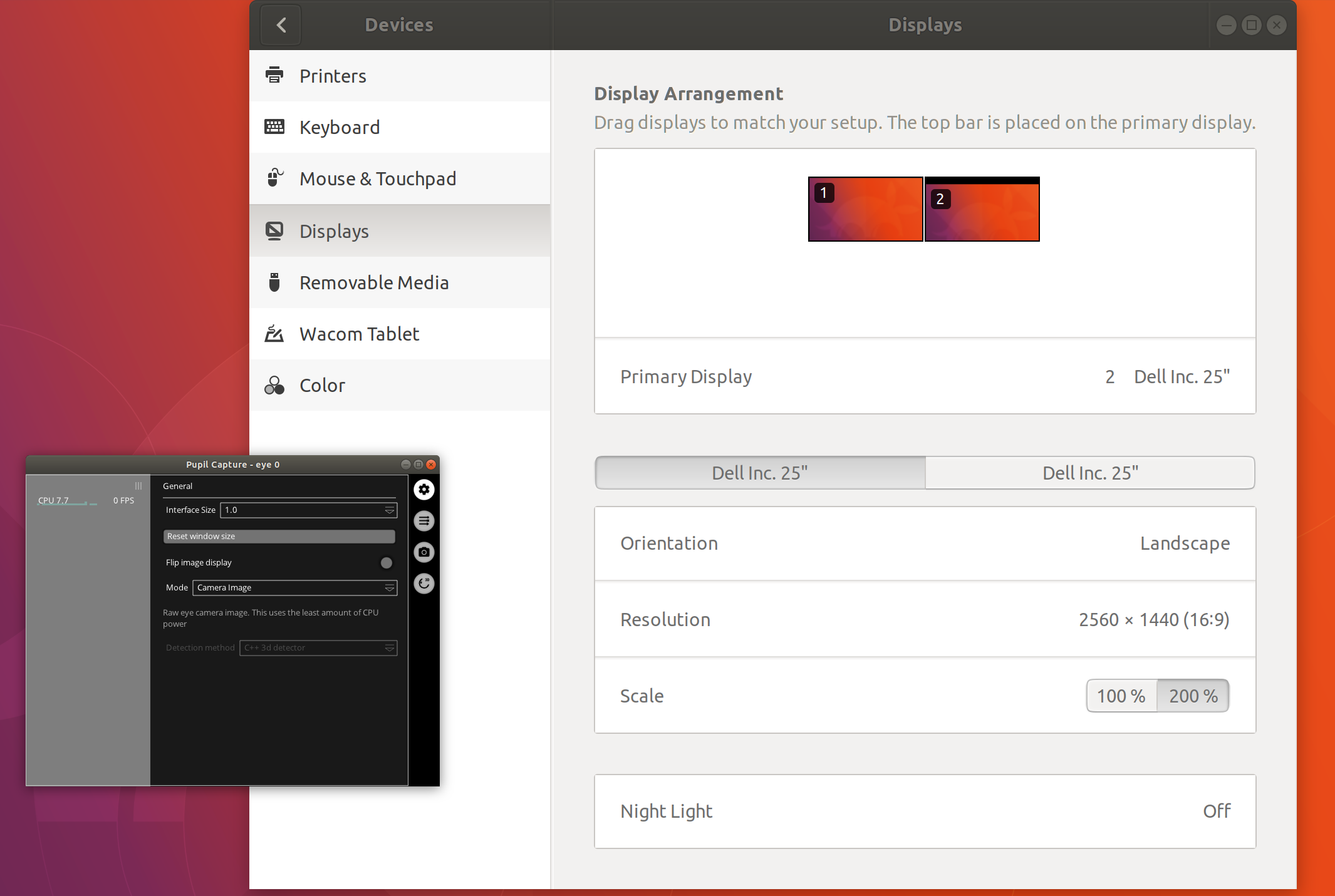Click the CPU 7.7 graph in Pupil Capture
Image resolution: width=1335 pixels, height=896 pixels.
click(67, 501)
